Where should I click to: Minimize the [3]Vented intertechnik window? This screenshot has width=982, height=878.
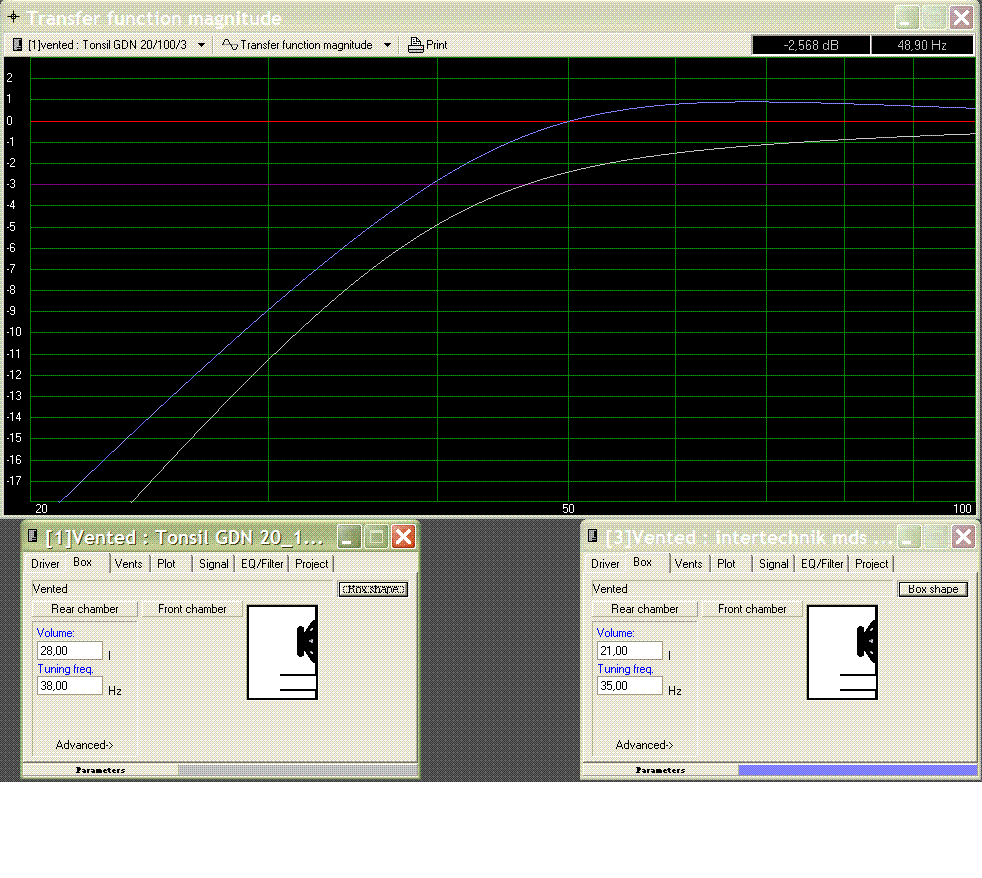[909, 537]
